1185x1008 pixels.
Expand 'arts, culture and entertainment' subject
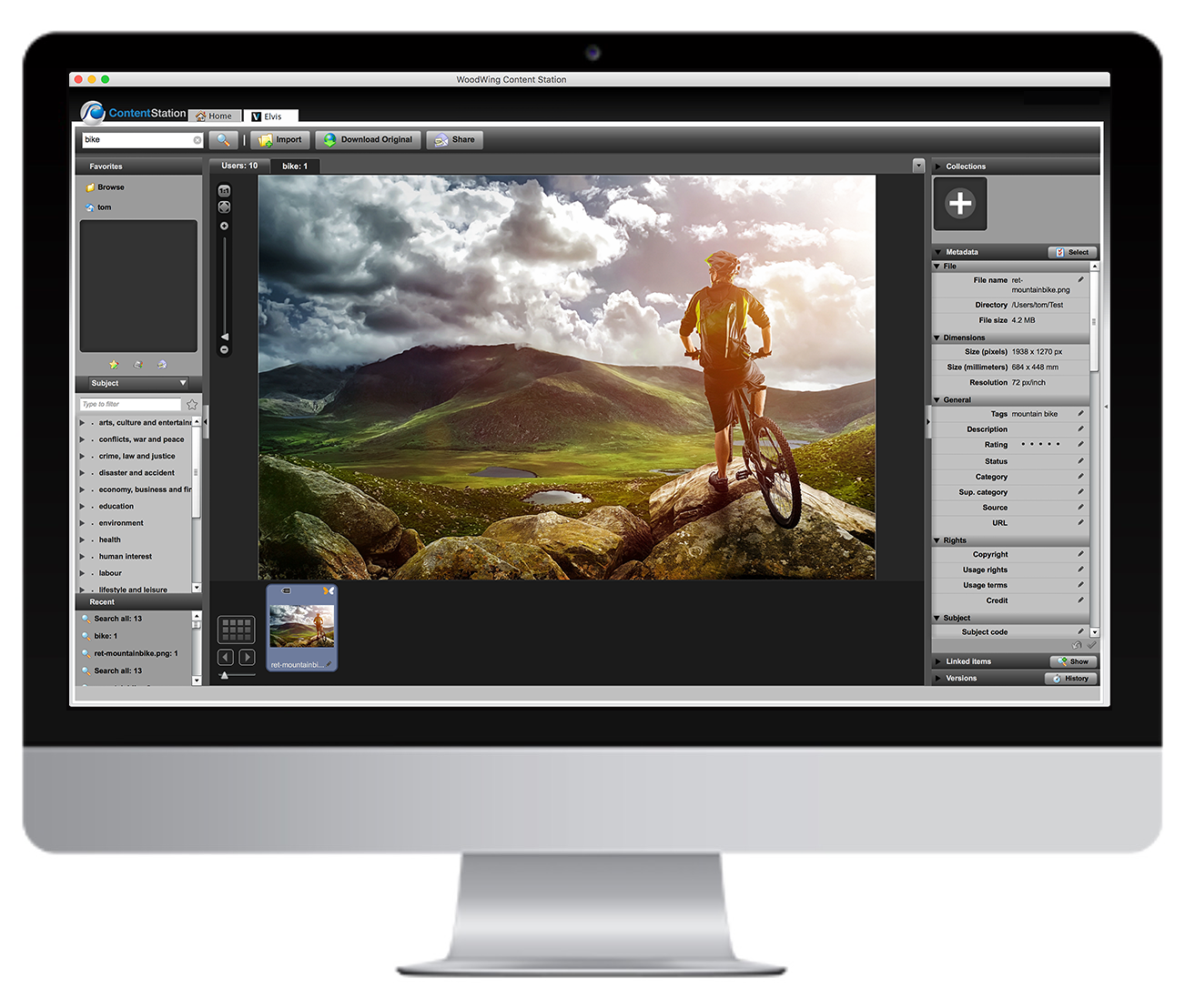(83, 423)
